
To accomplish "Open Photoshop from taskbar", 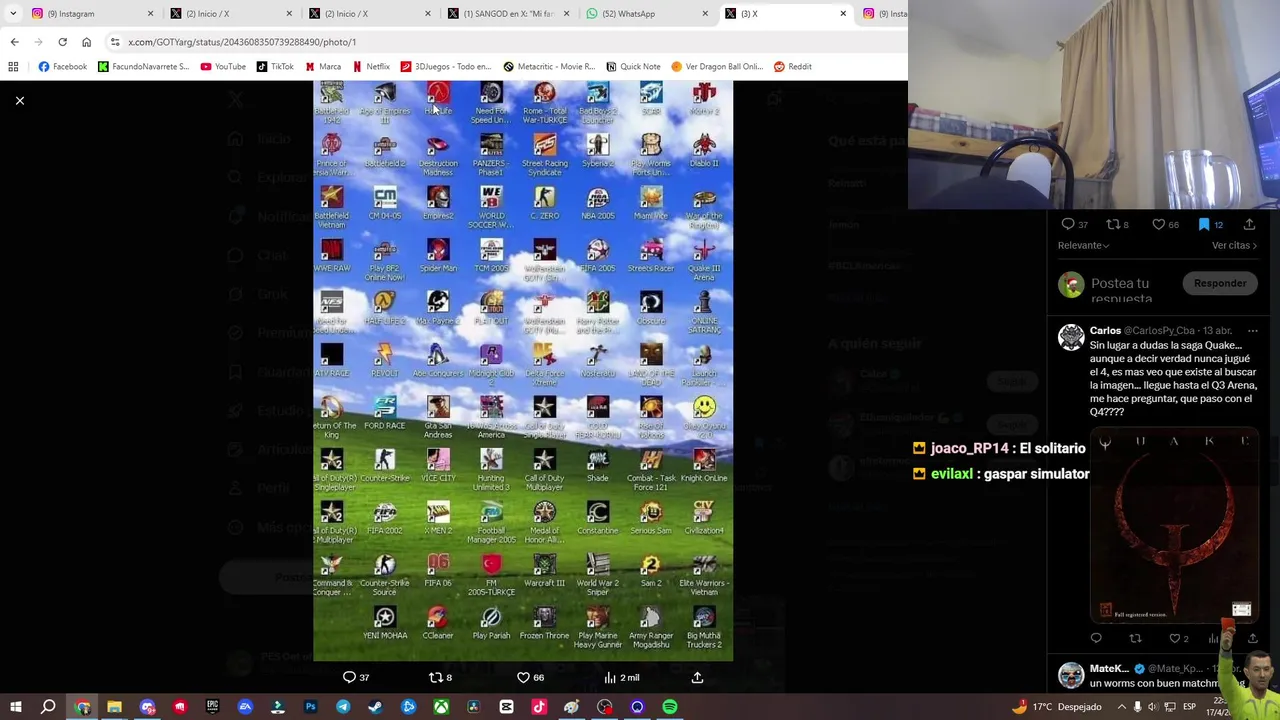I will pos(310,707).
